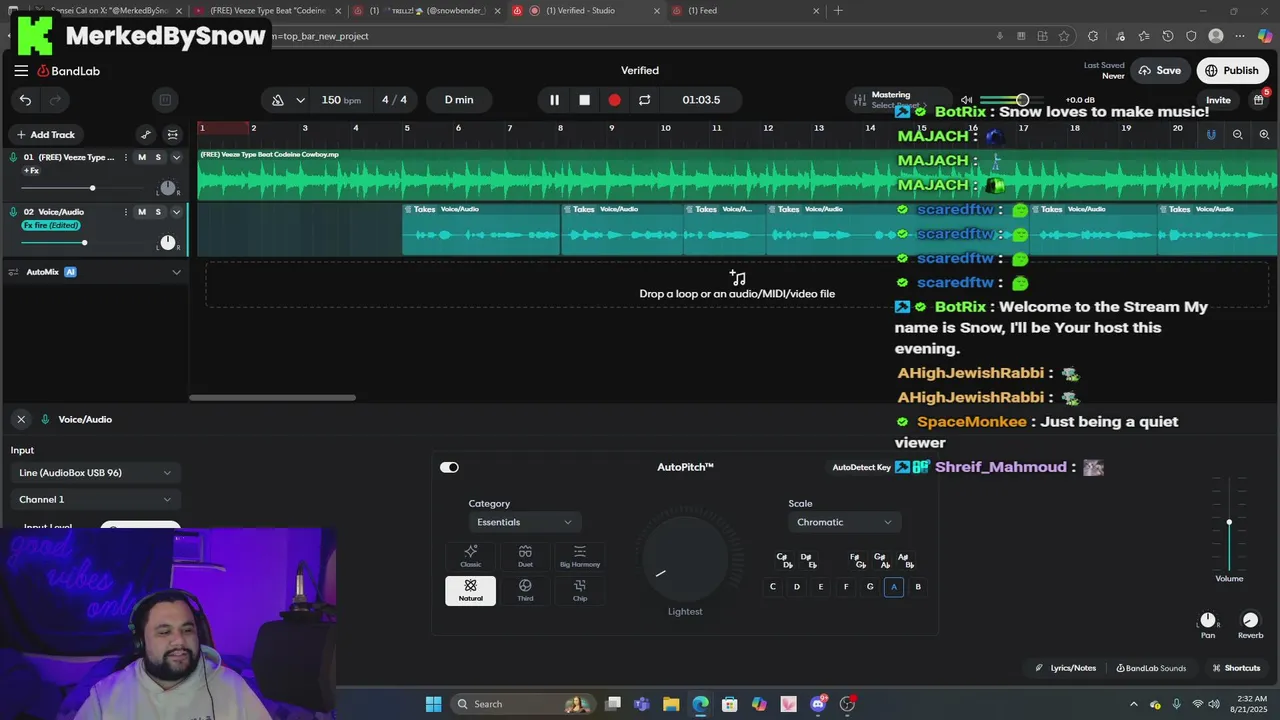This screenshot has height=720, width=1280.
Task: Click the collapse tracks icon beside Add Track
Action: click(173, 134)
